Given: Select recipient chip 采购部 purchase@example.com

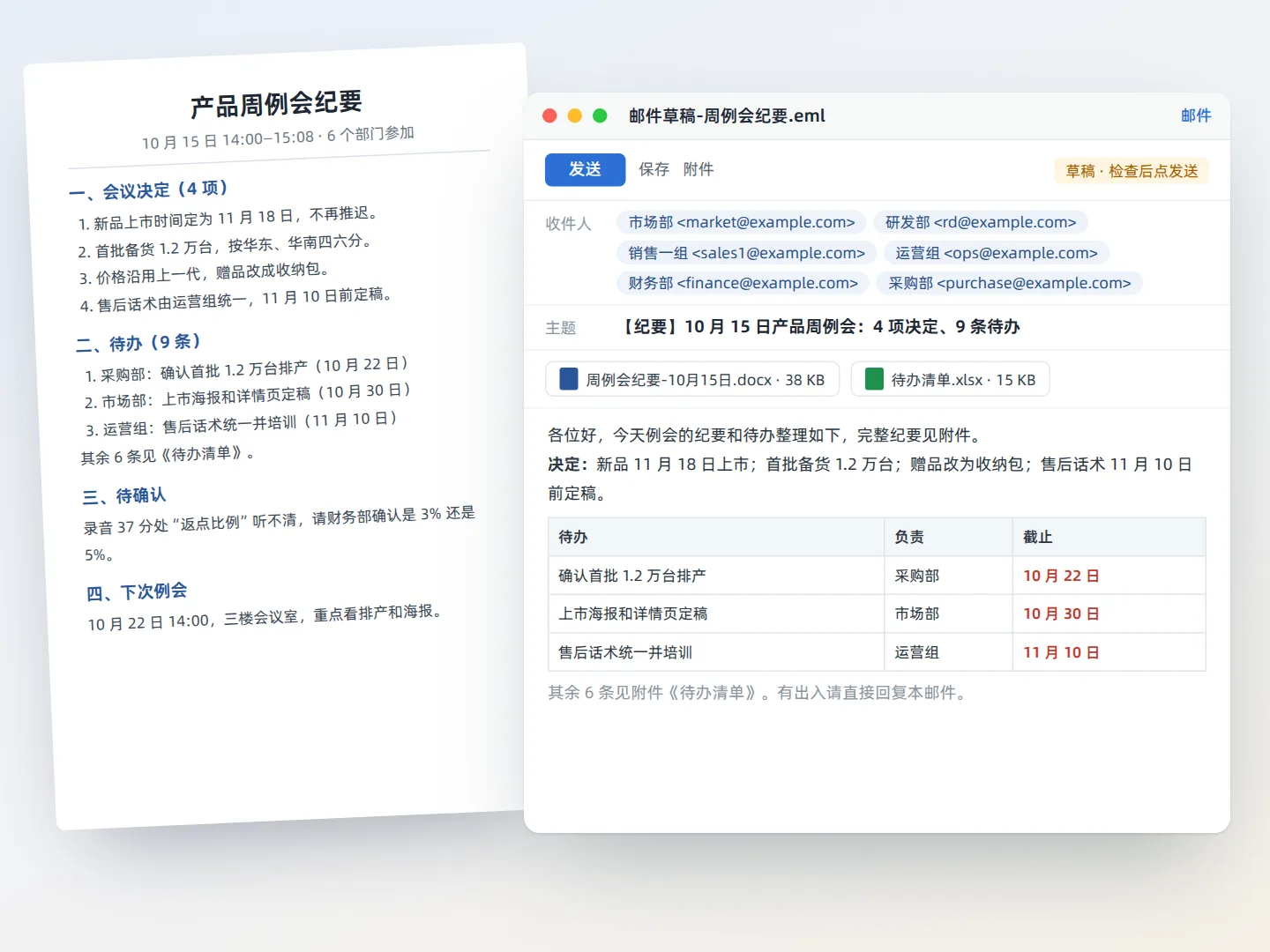Looking at the screenshot, I should 1010,283.
